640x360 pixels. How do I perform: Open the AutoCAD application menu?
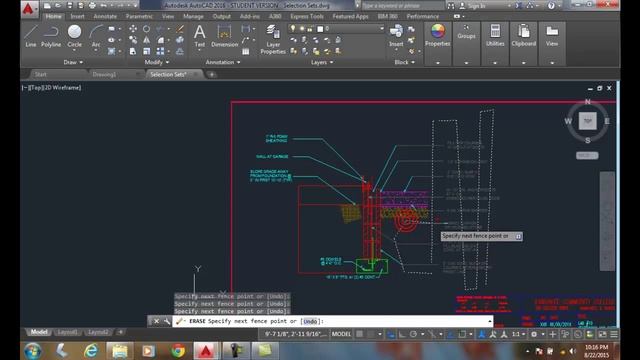pos(29,8)
